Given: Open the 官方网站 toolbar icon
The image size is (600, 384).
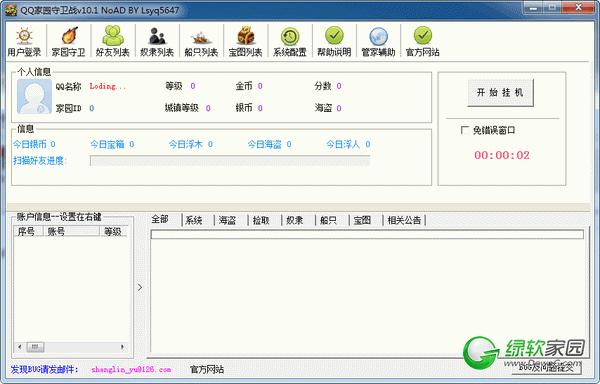Looking at the screenshot, I should point(422,41).
